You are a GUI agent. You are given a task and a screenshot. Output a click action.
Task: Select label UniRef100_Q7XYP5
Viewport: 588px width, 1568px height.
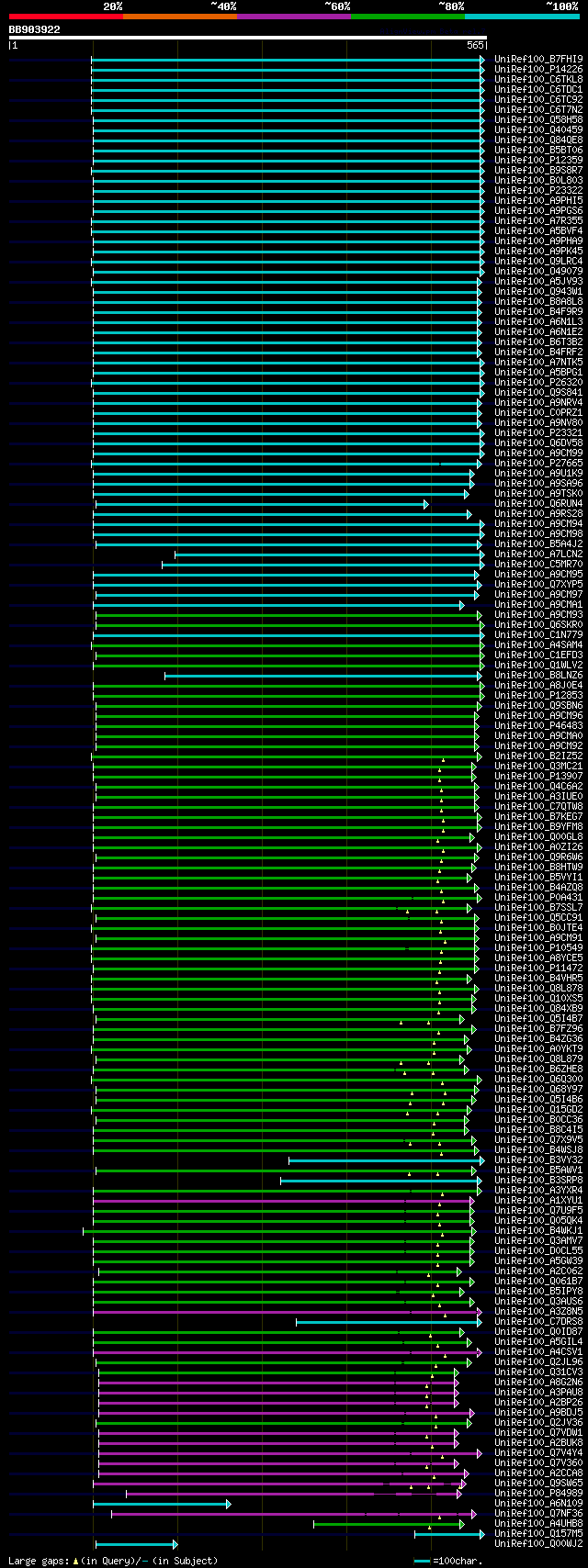tap(538, 584)
